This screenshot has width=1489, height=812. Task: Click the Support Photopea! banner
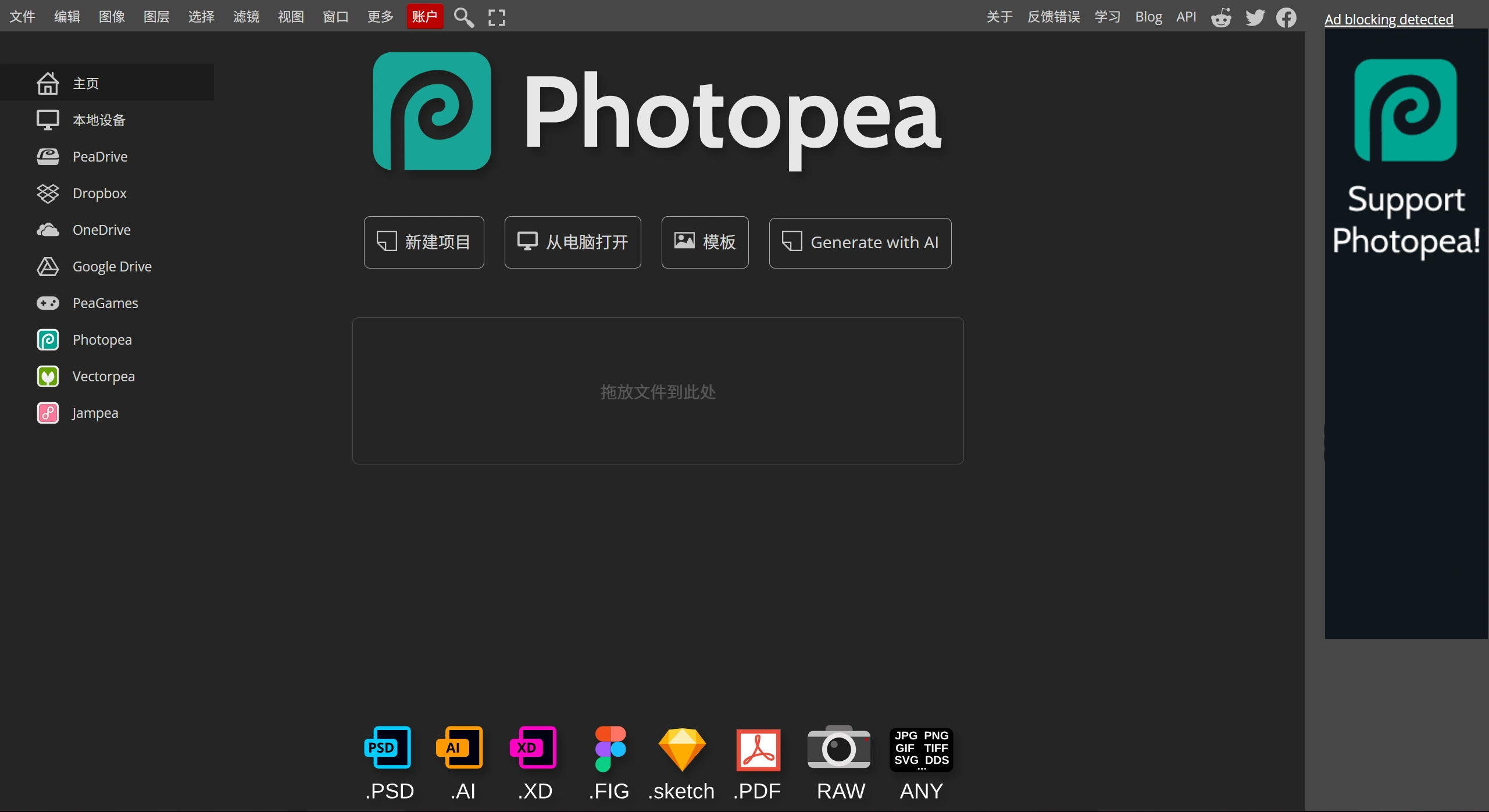point(1406,334)
